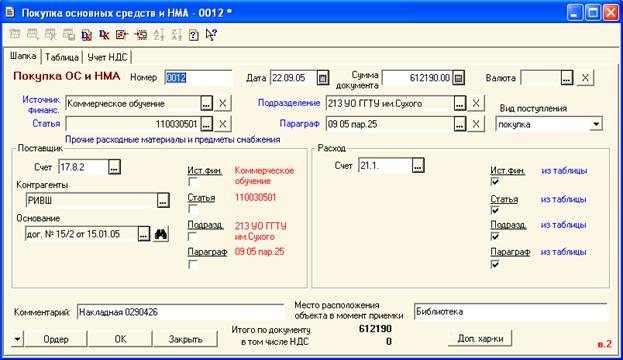This screenshot has height=360, width=623.
Task: Open selection for Статья 110030501
Action: [206, 124]
